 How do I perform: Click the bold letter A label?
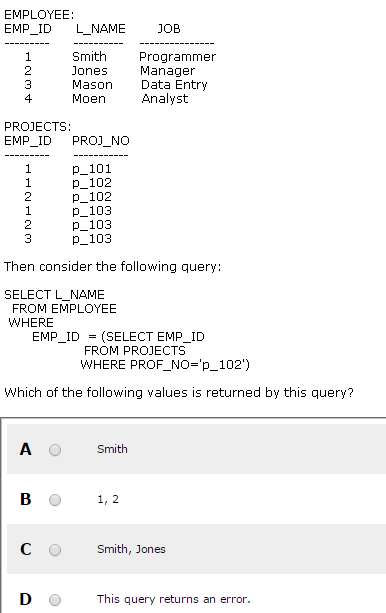pyautogui.click(x=26, y=449)
